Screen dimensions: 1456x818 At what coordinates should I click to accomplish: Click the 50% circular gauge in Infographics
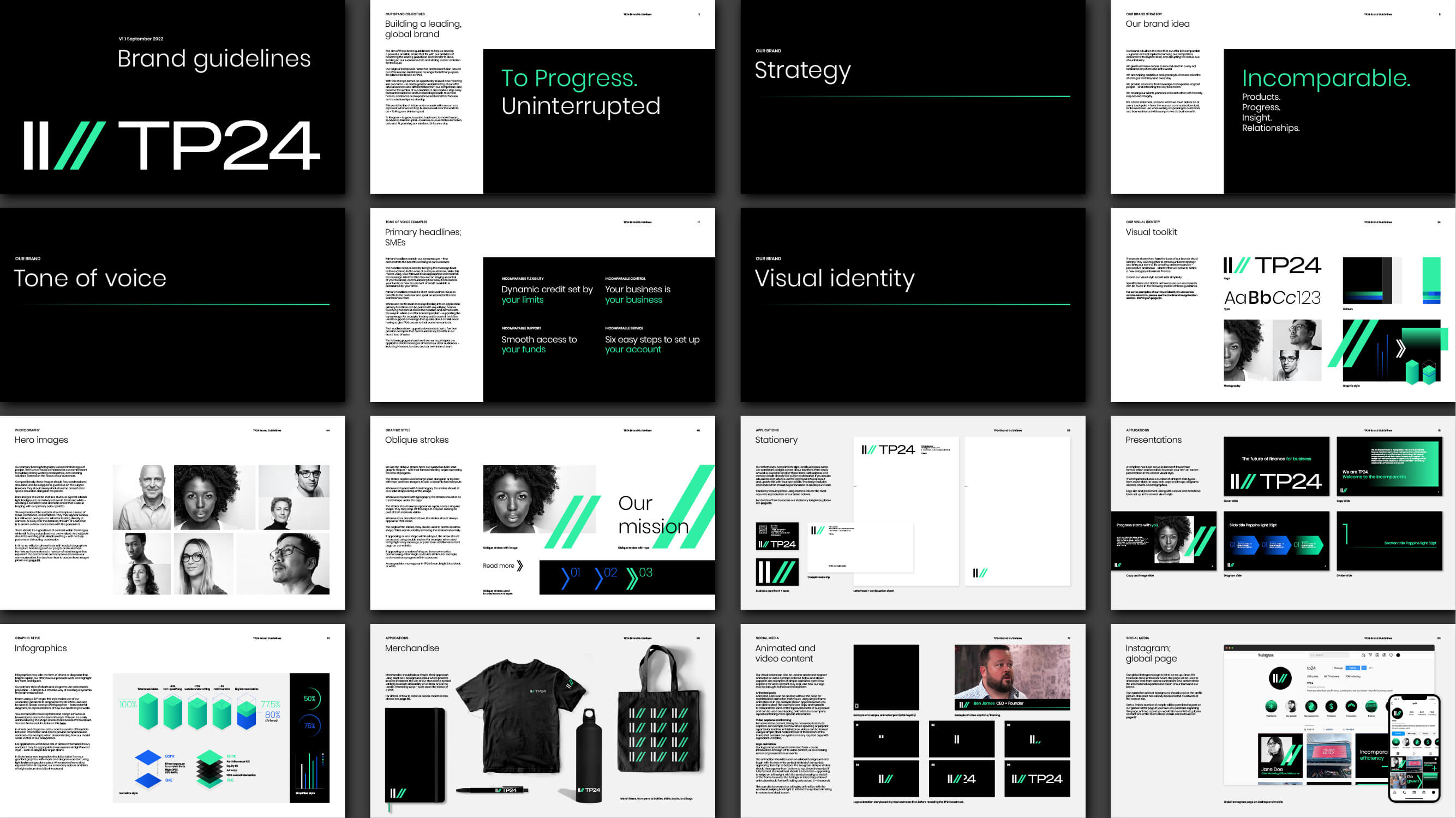click(310, 699)
